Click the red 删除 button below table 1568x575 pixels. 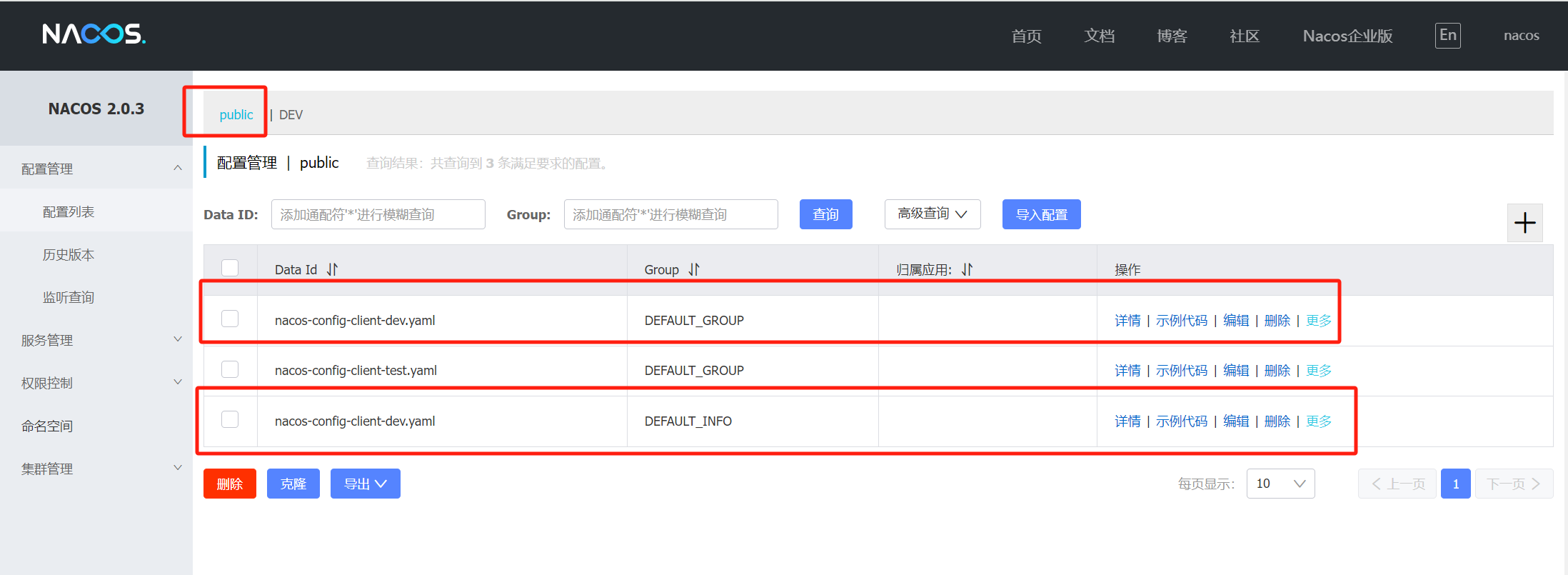point(230,484)
